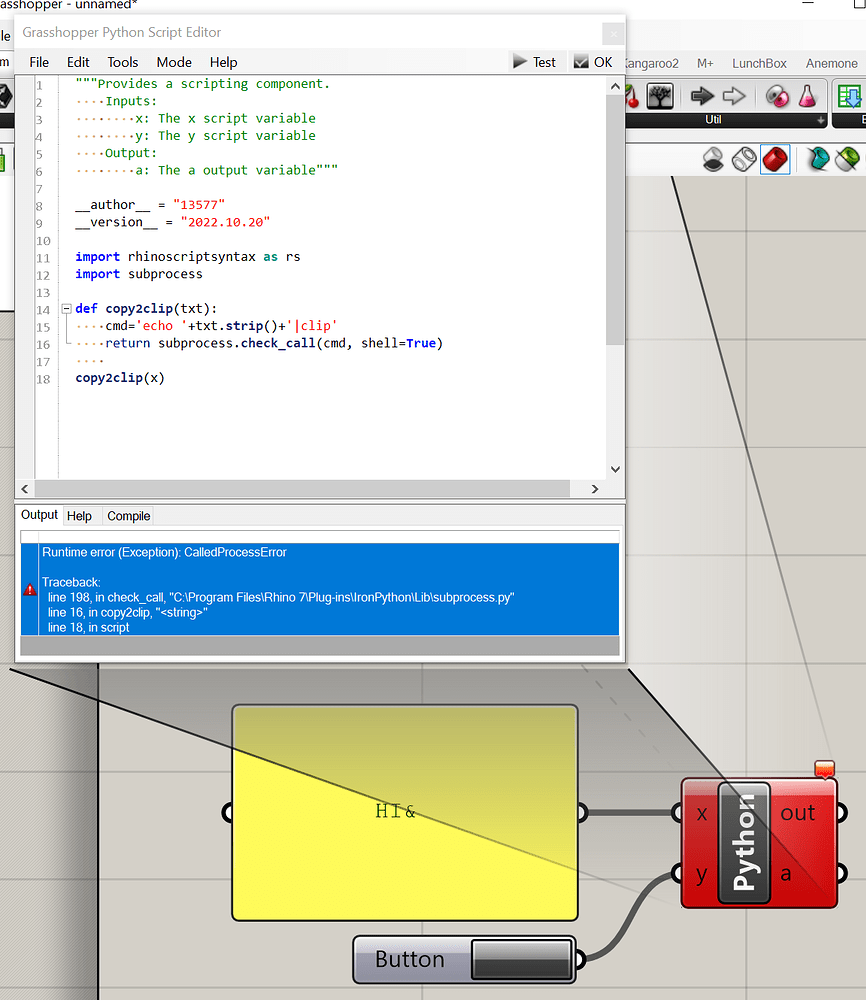The image size is (866, 1000).
Task: Click the OK button to accept script
Action: coord(594,61)
